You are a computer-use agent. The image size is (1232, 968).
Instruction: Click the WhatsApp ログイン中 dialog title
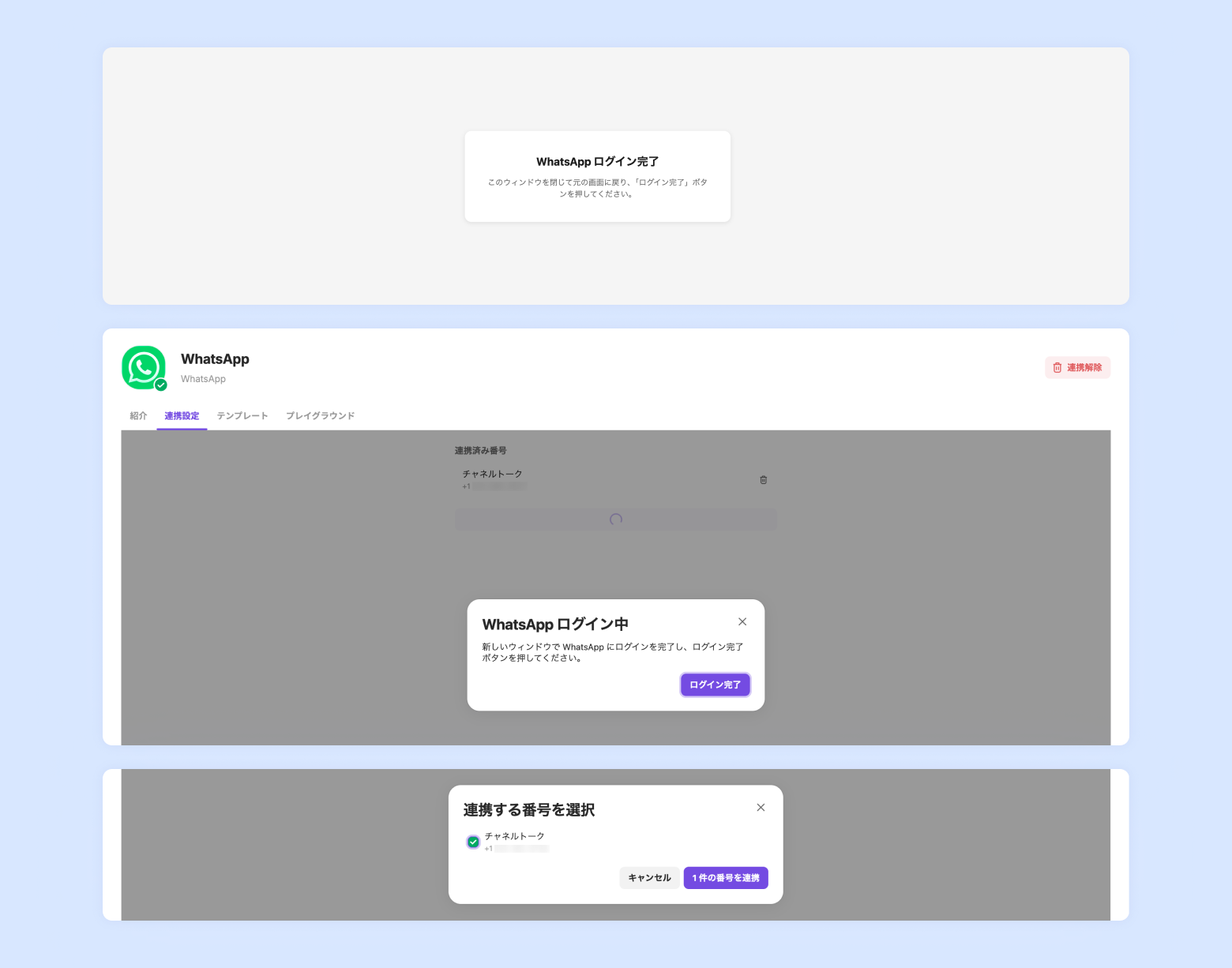[x=555, y=624]
